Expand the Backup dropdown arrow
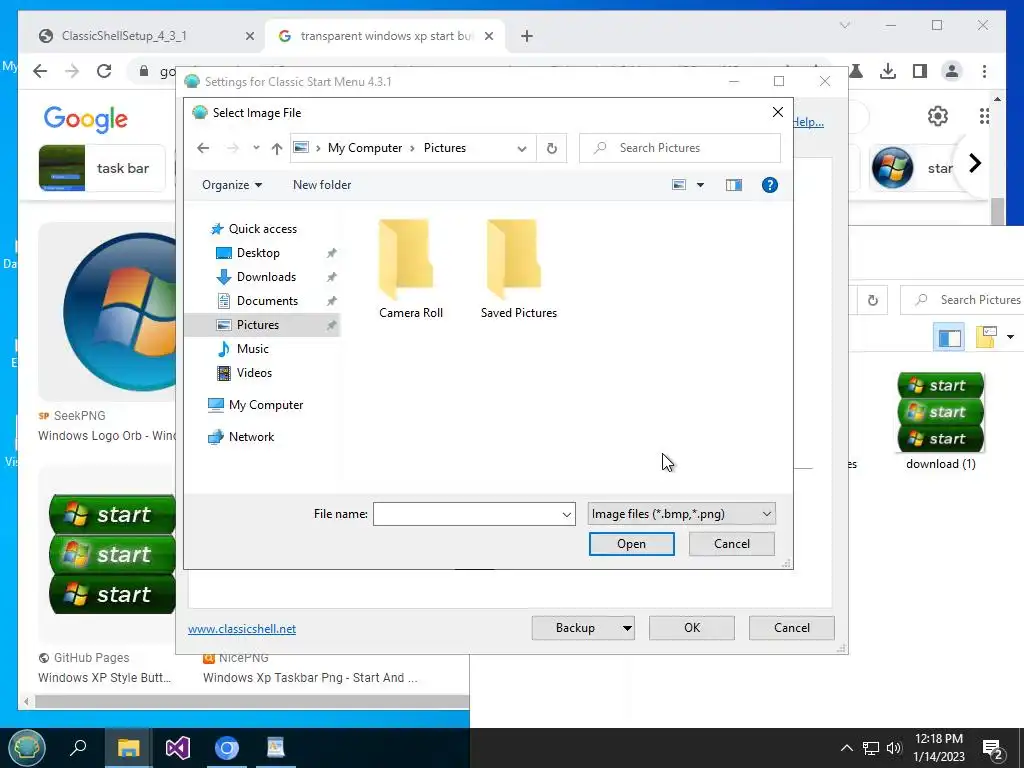 coord(627,628)
